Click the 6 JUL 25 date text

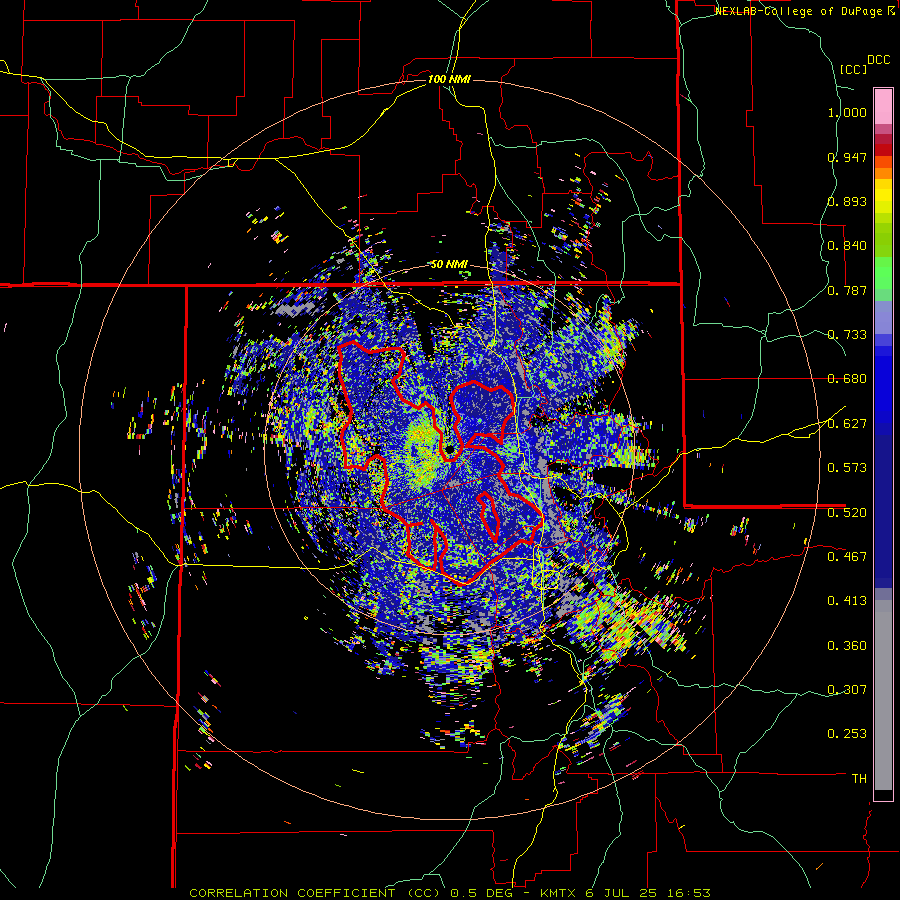click(623, 893)
